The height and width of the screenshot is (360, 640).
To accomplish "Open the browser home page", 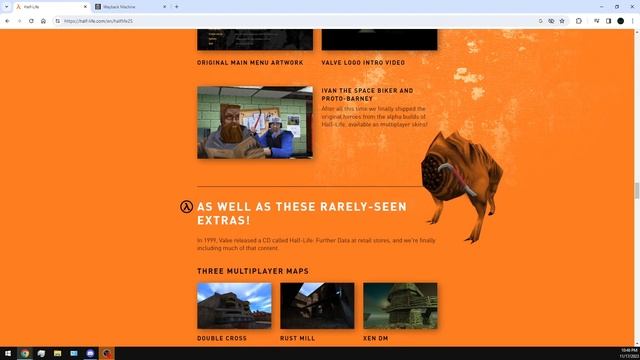I will pyautogui.click(x=43, y=21).
